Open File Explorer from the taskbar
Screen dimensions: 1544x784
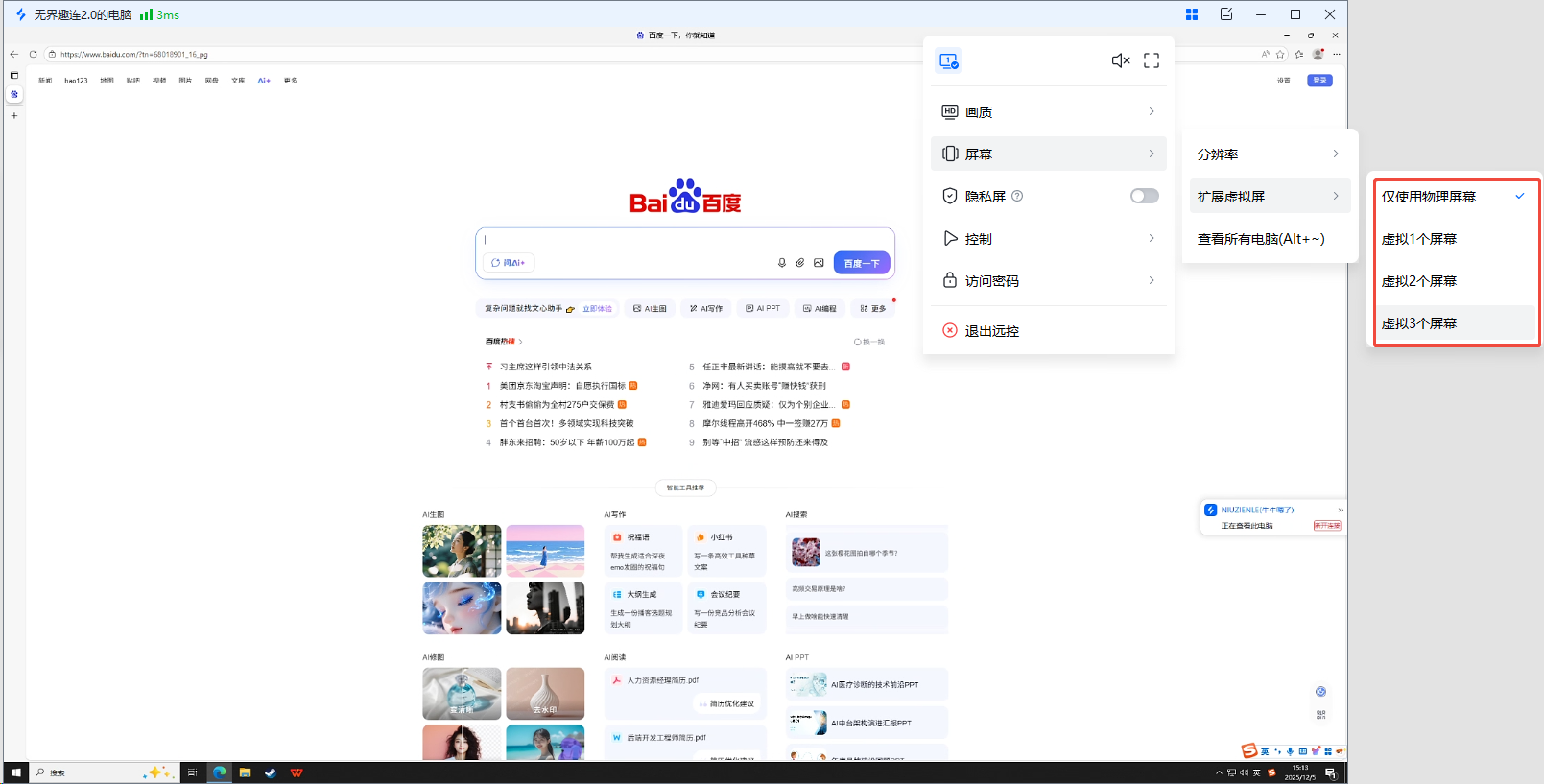245,772
